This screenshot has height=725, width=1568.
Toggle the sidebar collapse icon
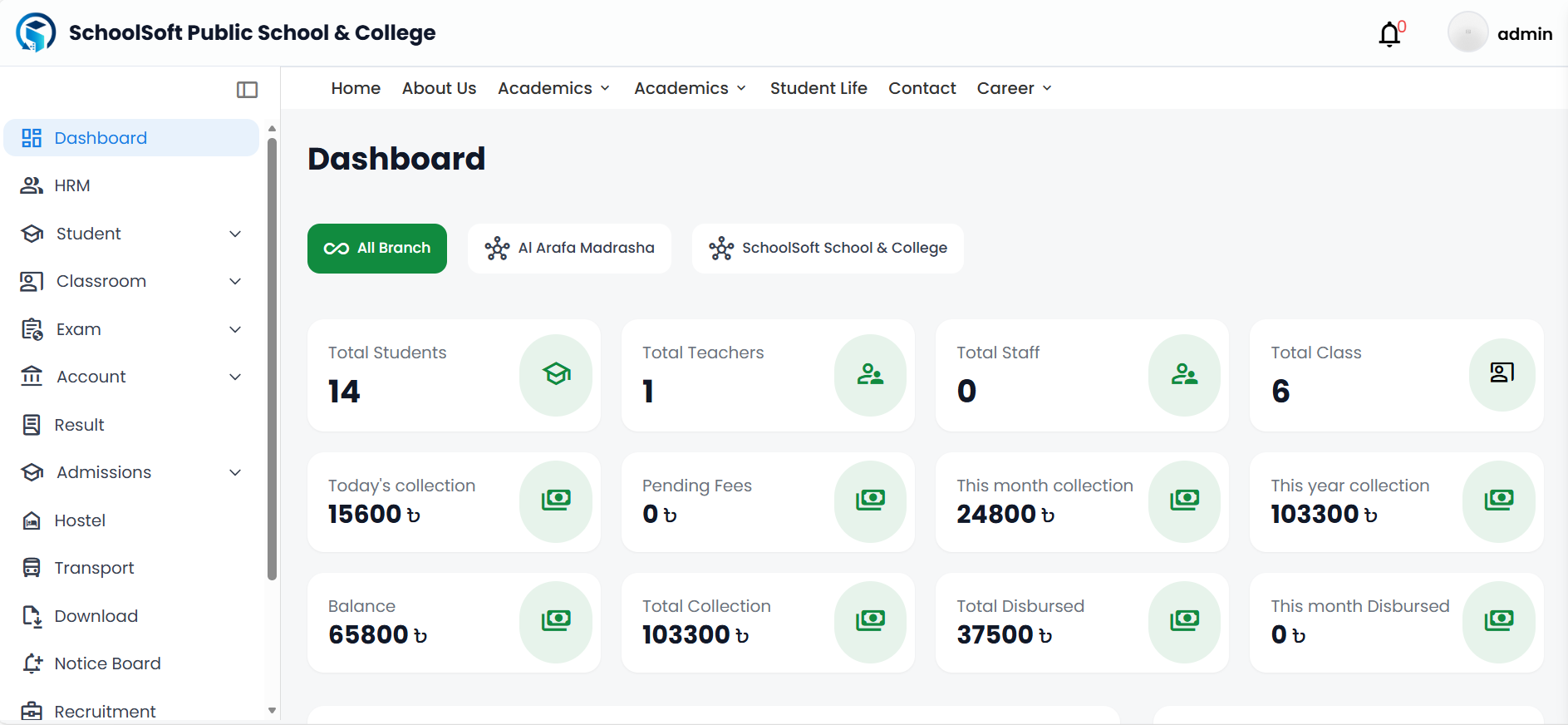pyautogui.click(x=247, y=90)
